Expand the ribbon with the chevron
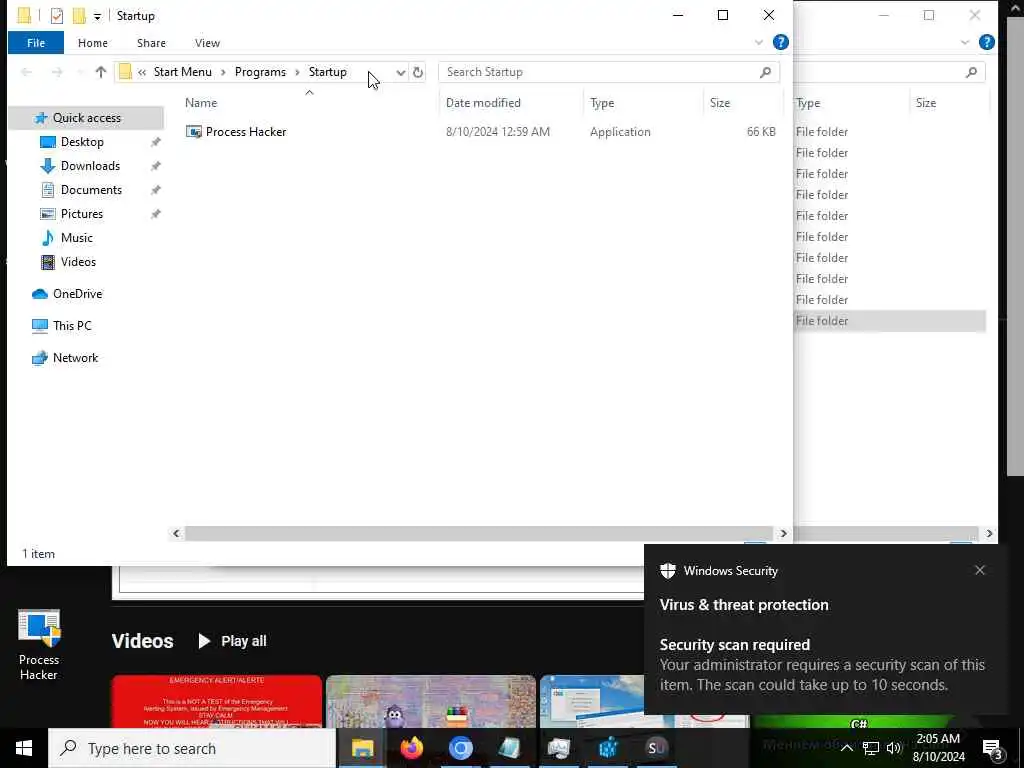This screenshot has width=1024, height=768. [x=758, y=42]
